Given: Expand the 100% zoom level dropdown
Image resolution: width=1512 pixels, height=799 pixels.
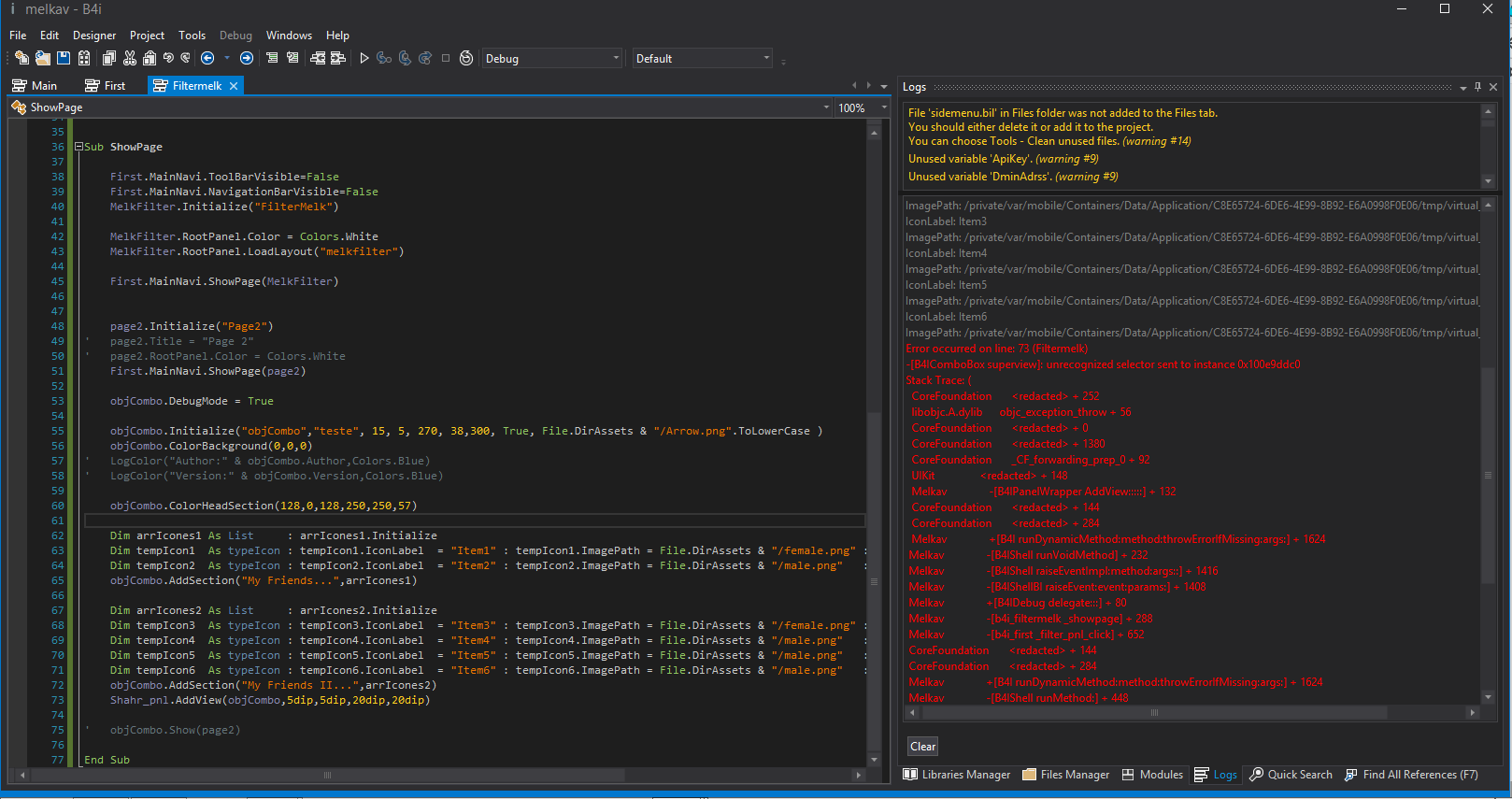Looking at the screenshot, I should pos(884,107).
